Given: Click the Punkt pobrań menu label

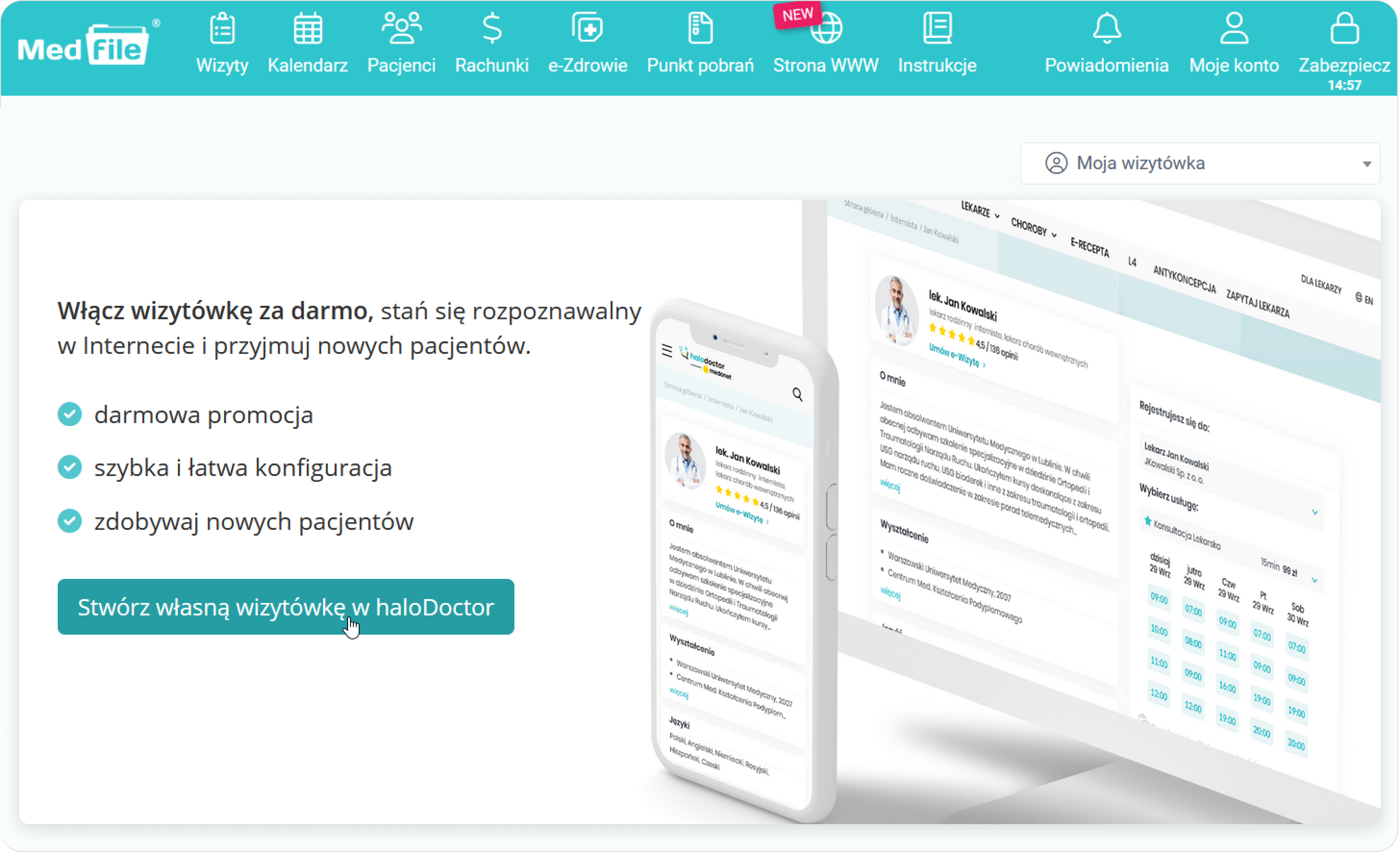Looking at the screenshot, I should coord(700,65).
